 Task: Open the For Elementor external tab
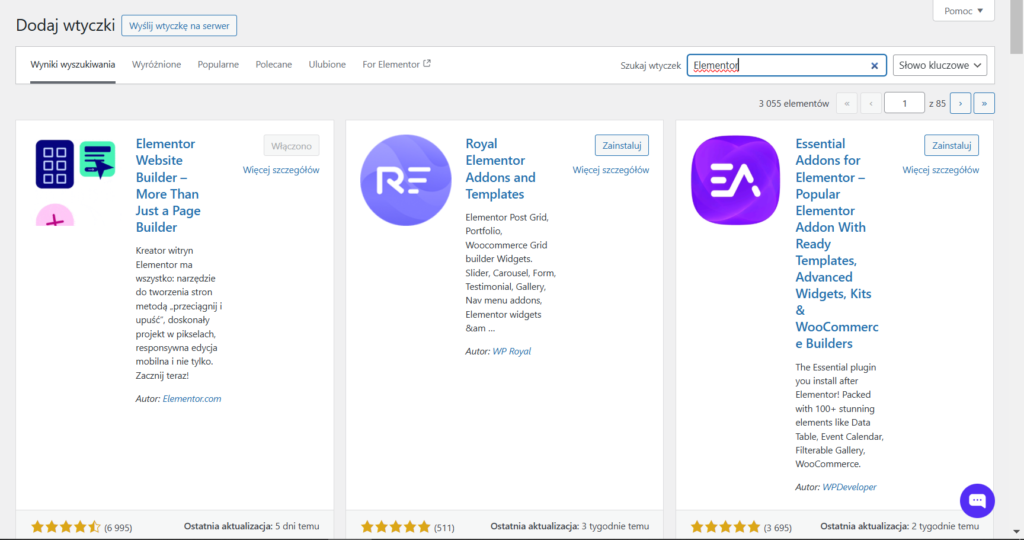(396, 65)
